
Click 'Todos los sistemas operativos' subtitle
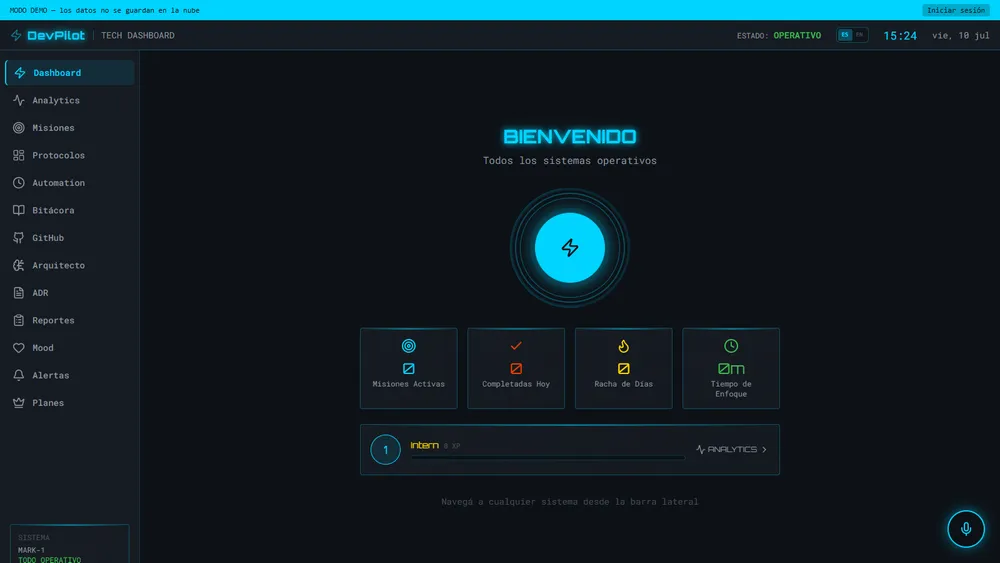[570, 161]
